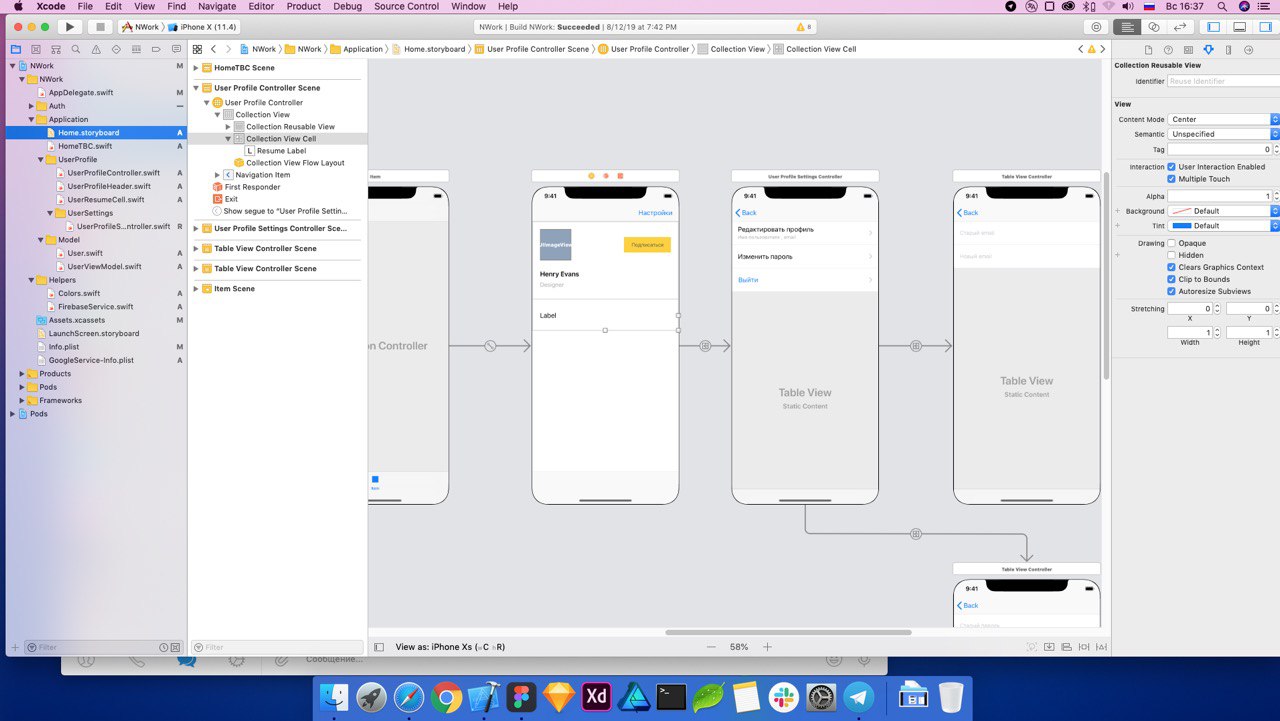Toggle the Inspectors panel visibility
1280x721 pixels.
tap(1265, 27)
